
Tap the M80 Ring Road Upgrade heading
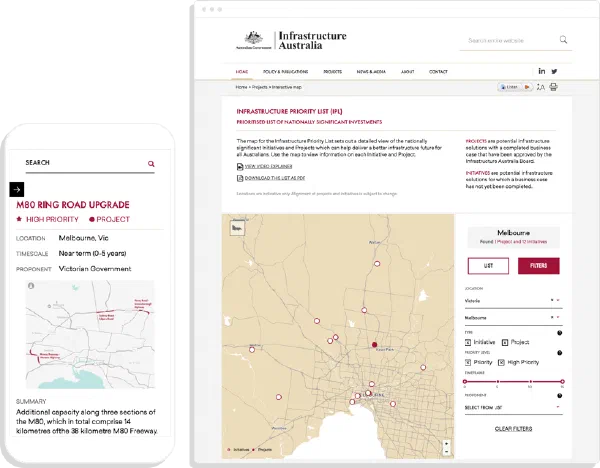pyautogui.click(x=73, y=205)
